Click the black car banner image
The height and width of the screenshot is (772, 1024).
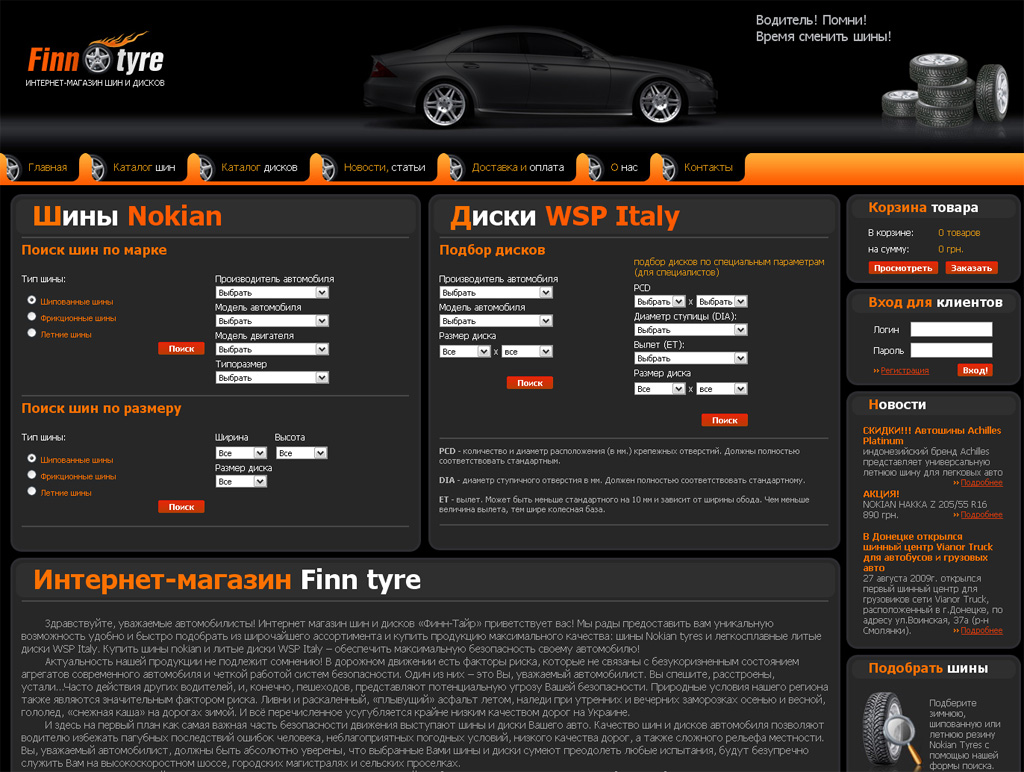[540, 77]
